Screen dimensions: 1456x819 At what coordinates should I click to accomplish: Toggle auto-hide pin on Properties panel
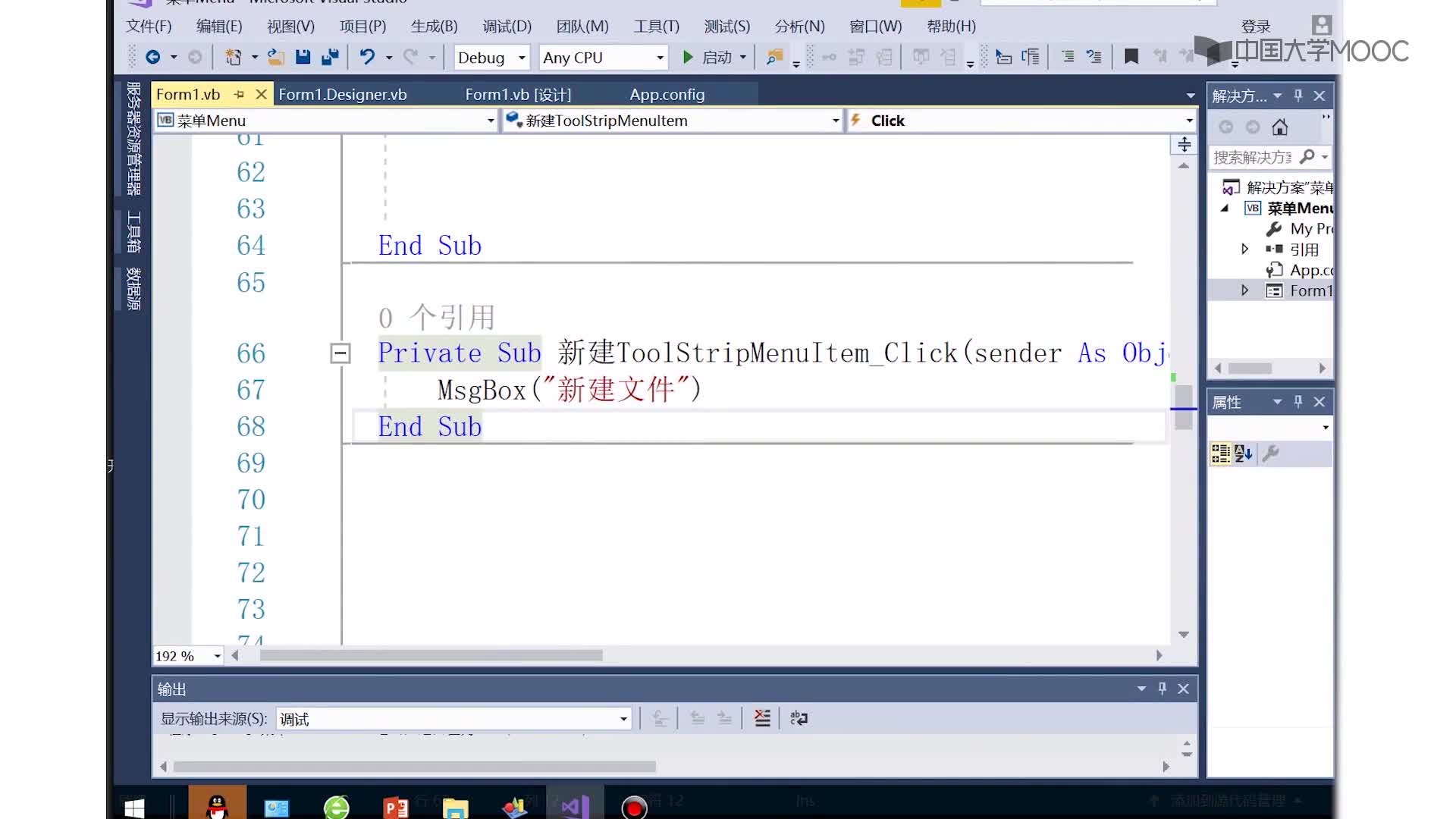[x=1298, y=402]
